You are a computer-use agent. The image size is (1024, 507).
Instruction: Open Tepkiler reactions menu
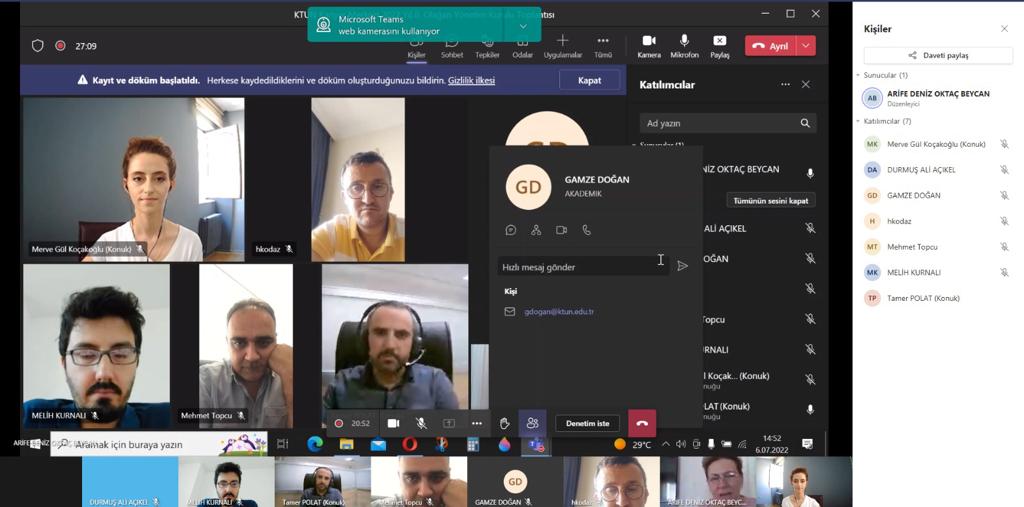pos(487,48)
